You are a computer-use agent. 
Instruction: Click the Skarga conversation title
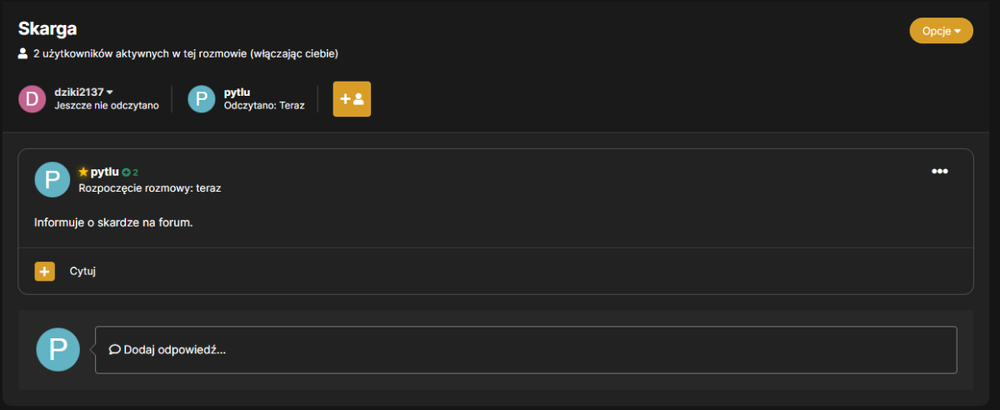click(48, 29)
